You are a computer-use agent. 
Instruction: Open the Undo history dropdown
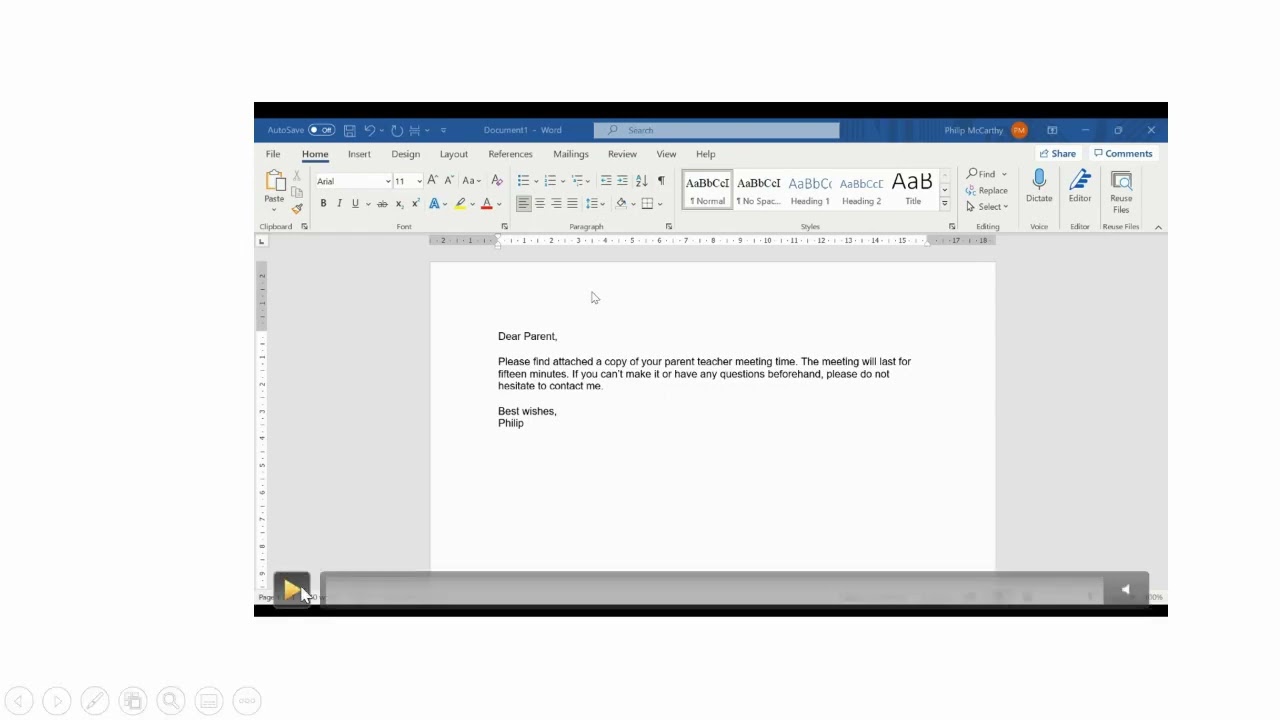[381, 131]
